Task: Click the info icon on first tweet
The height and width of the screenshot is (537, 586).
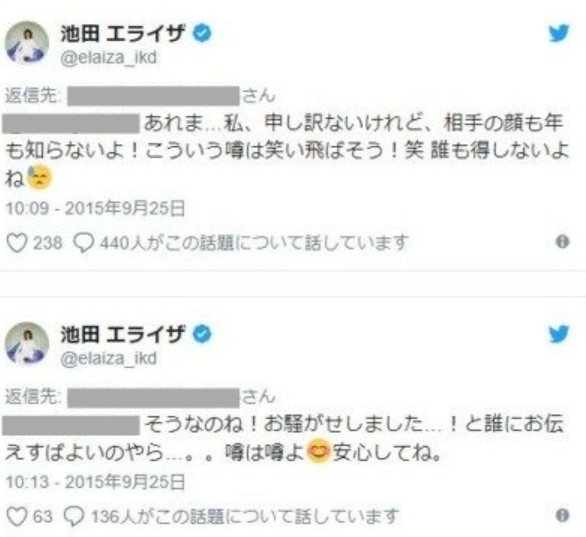Action: [562, 242]
